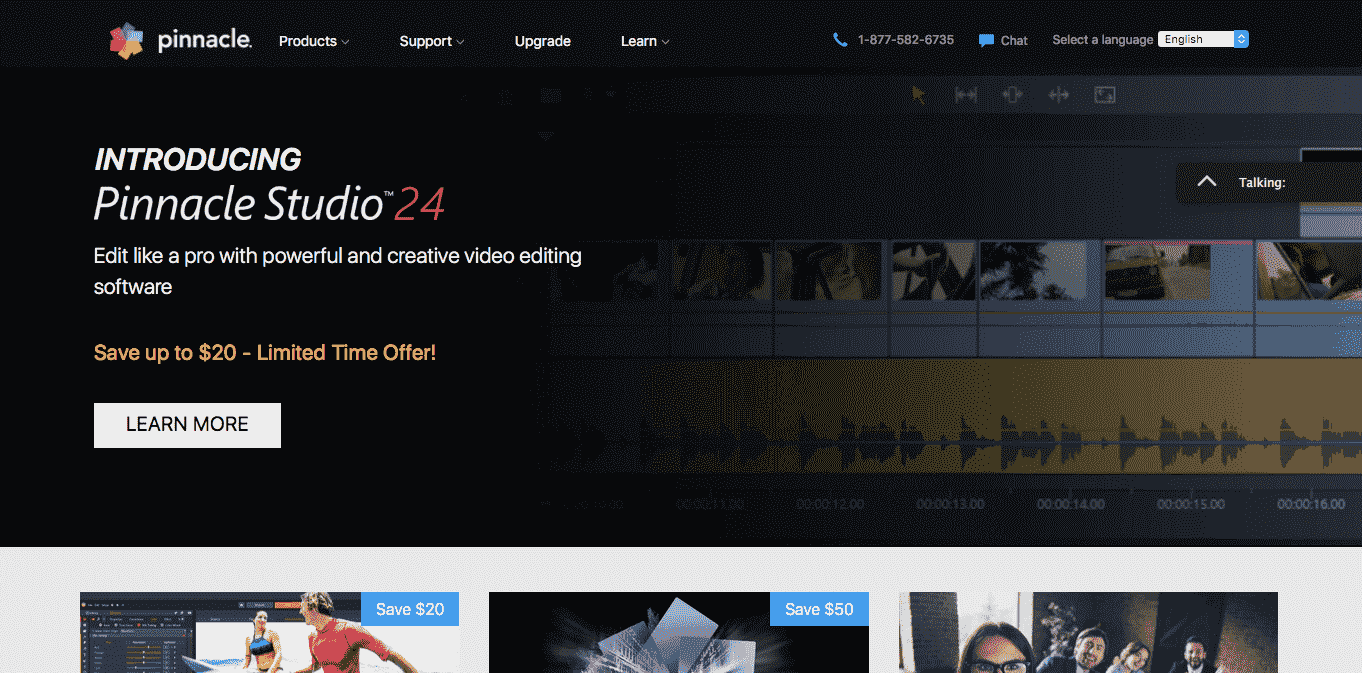Expand the Learn menu
This screenshot has width=1362, height=673.
645,41
